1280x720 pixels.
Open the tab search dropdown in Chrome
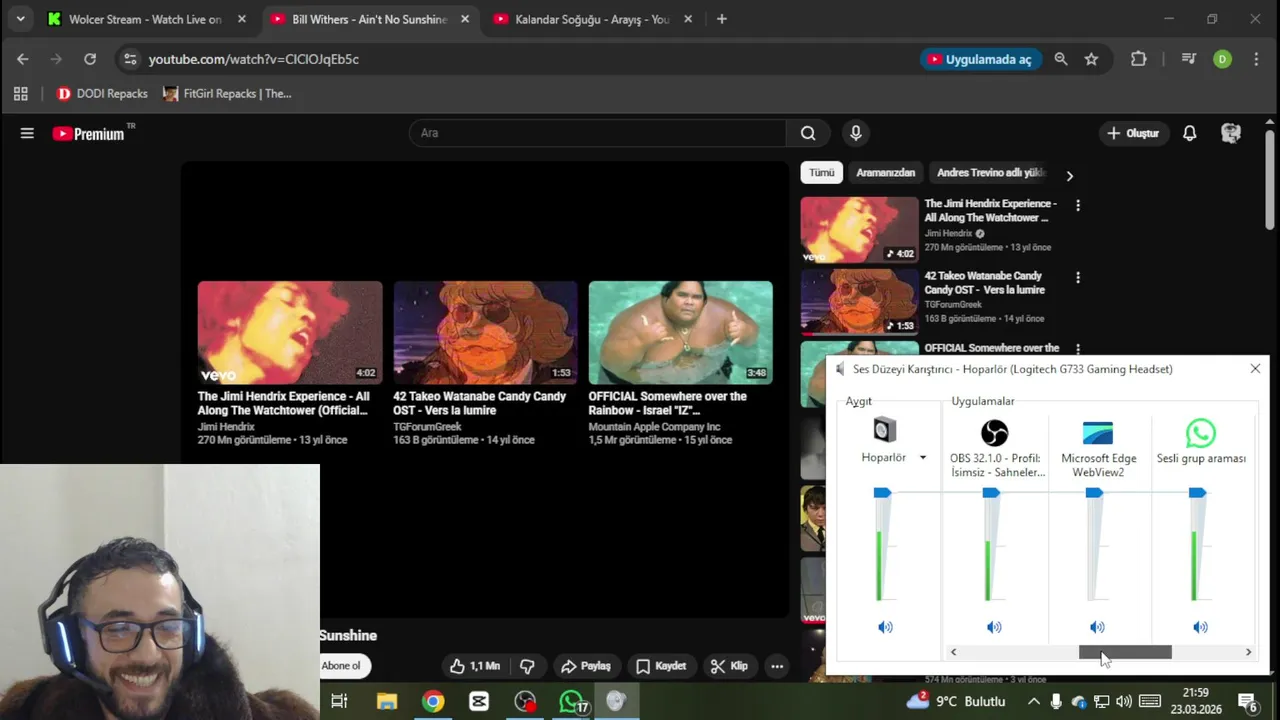pos(20,19)
